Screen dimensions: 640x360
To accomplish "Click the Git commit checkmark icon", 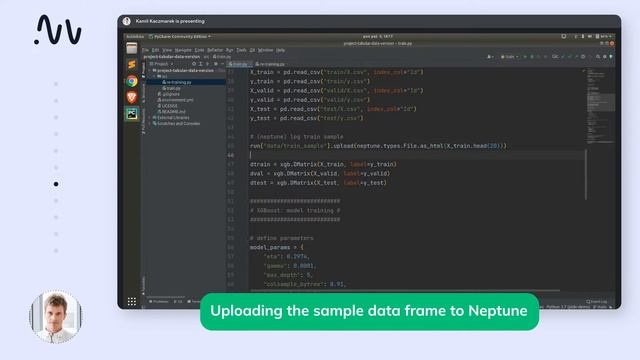I will [x=570, y=57].
